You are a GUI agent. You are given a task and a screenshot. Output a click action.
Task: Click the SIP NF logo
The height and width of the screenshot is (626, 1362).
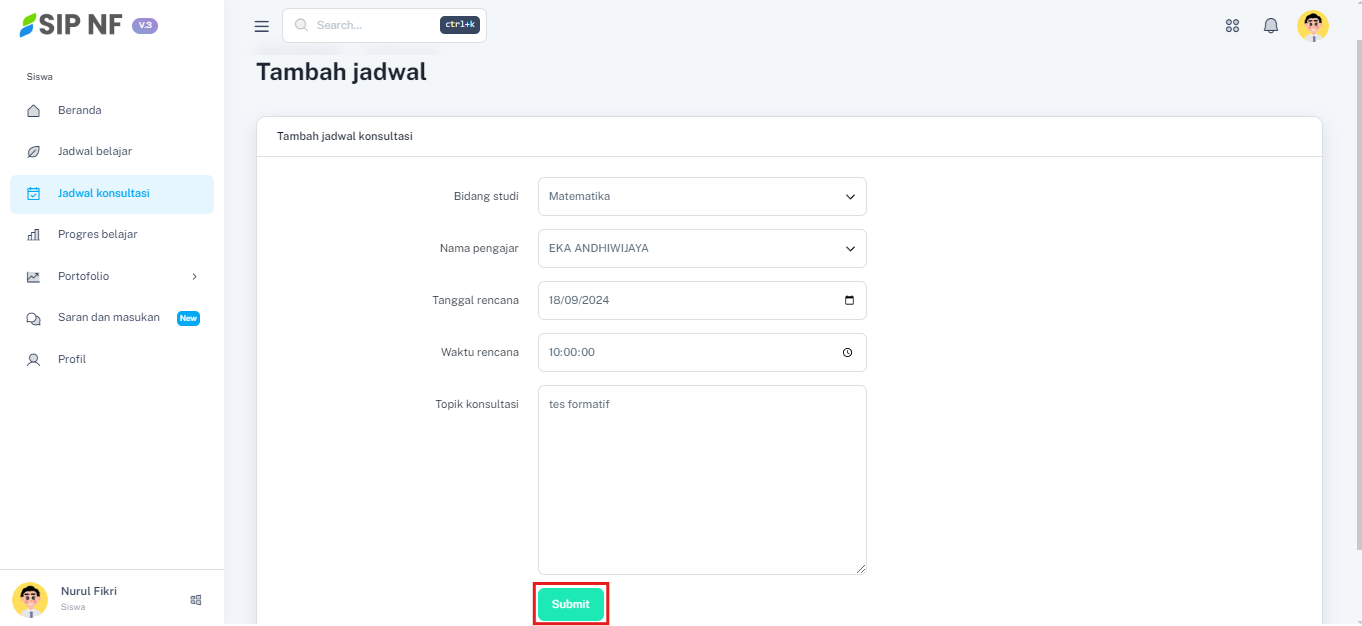(x=70, y=25)
